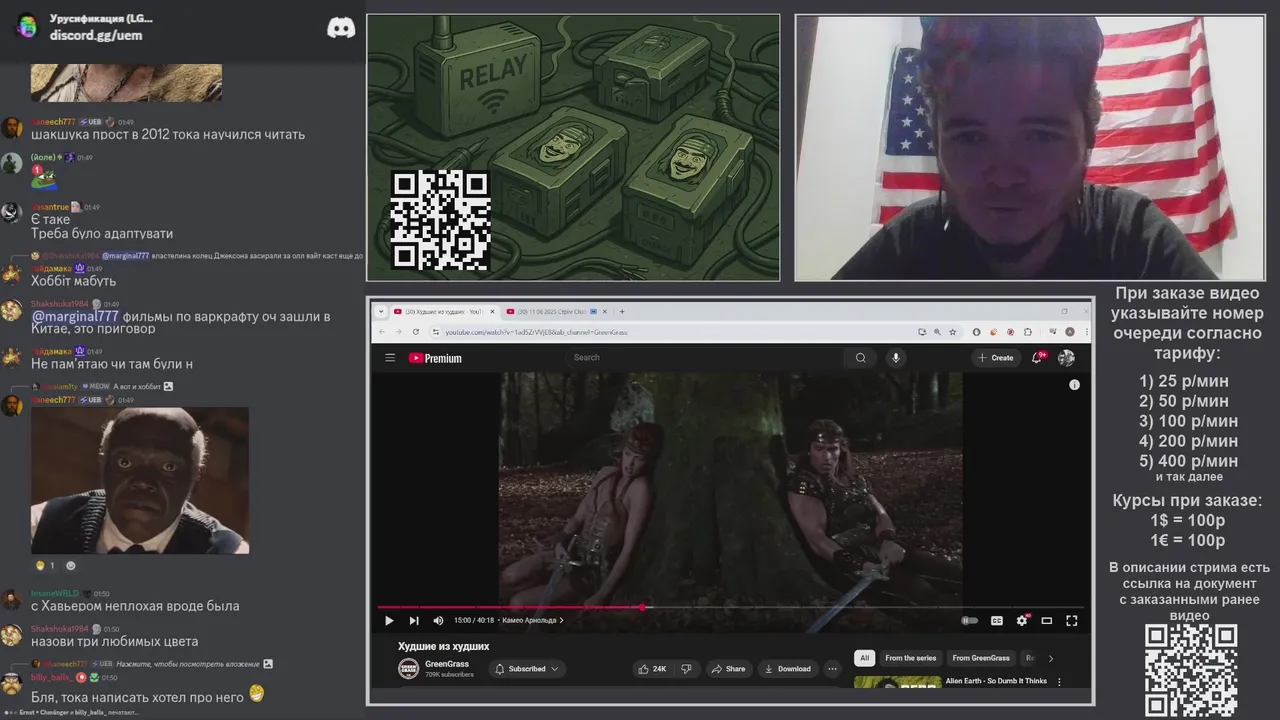The height and width of the screenshot is (720, 1280).
Task: Click 'назови три любимых цвета' message
Action: 114,642
